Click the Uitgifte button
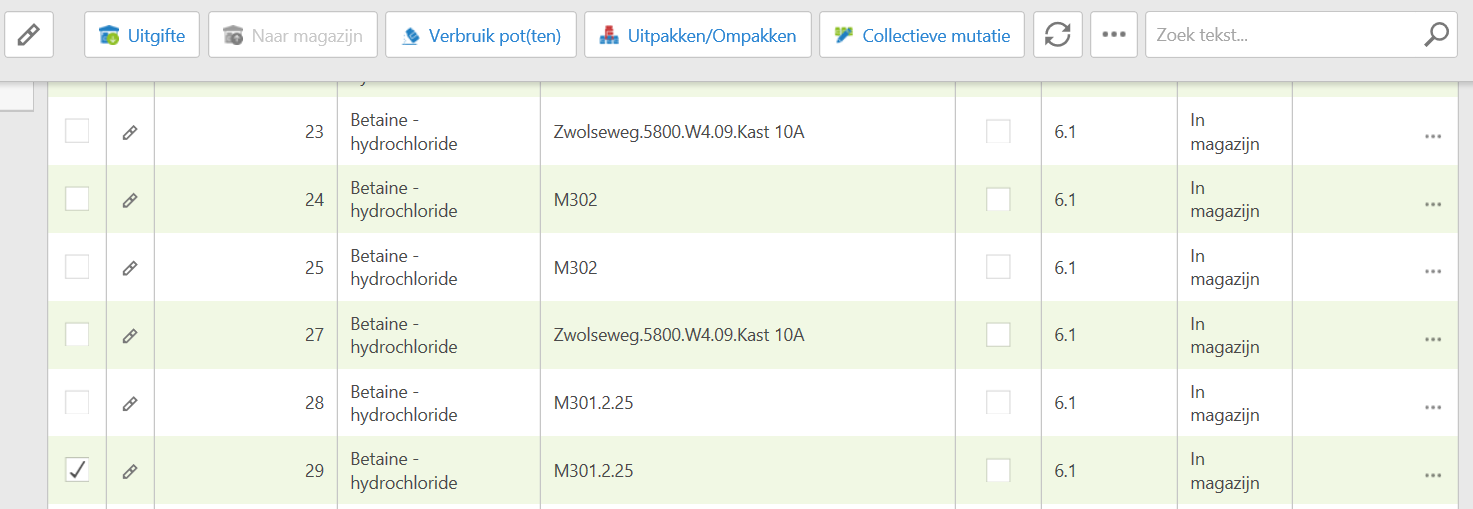This screenshot has height=509, width=1473. pyautogui.click(x=142, y=35)
